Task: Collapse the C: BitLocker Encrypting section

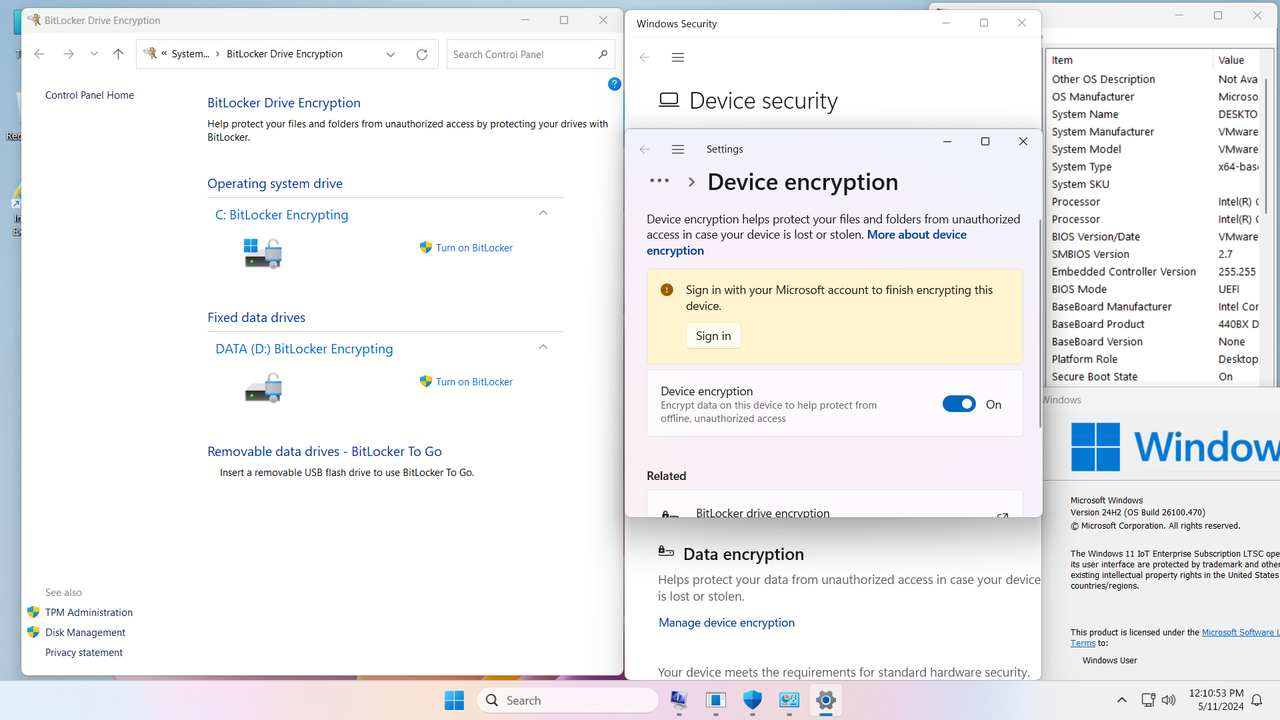Action: [x=543, y=213]
